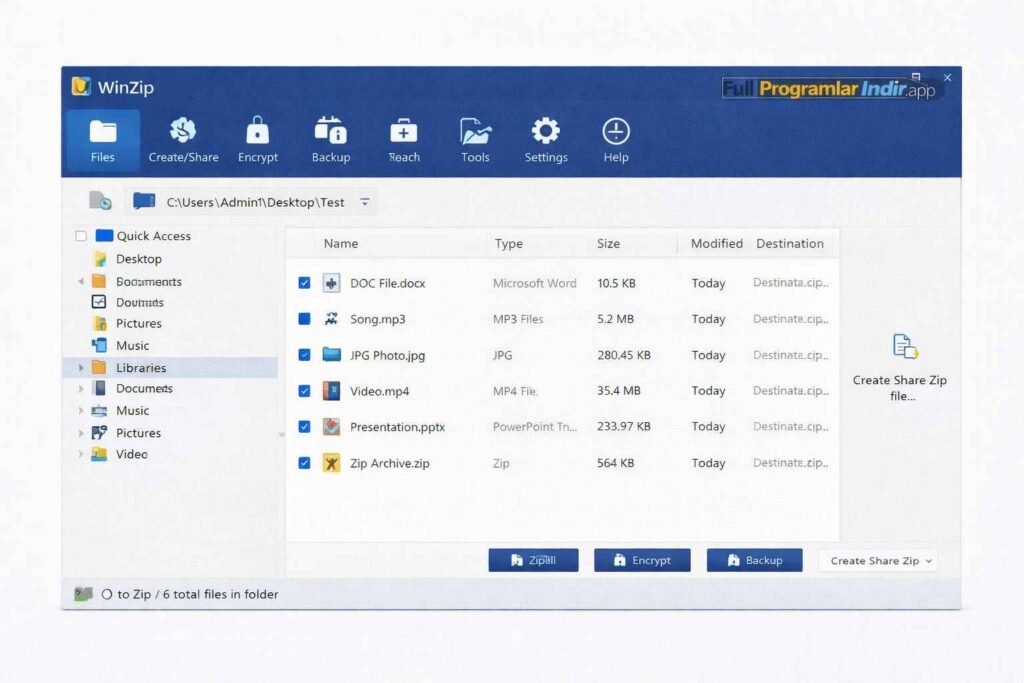Toggle the Quick Access checkbox
This screenshot has width=1024, height=683.
click(81, 235)
